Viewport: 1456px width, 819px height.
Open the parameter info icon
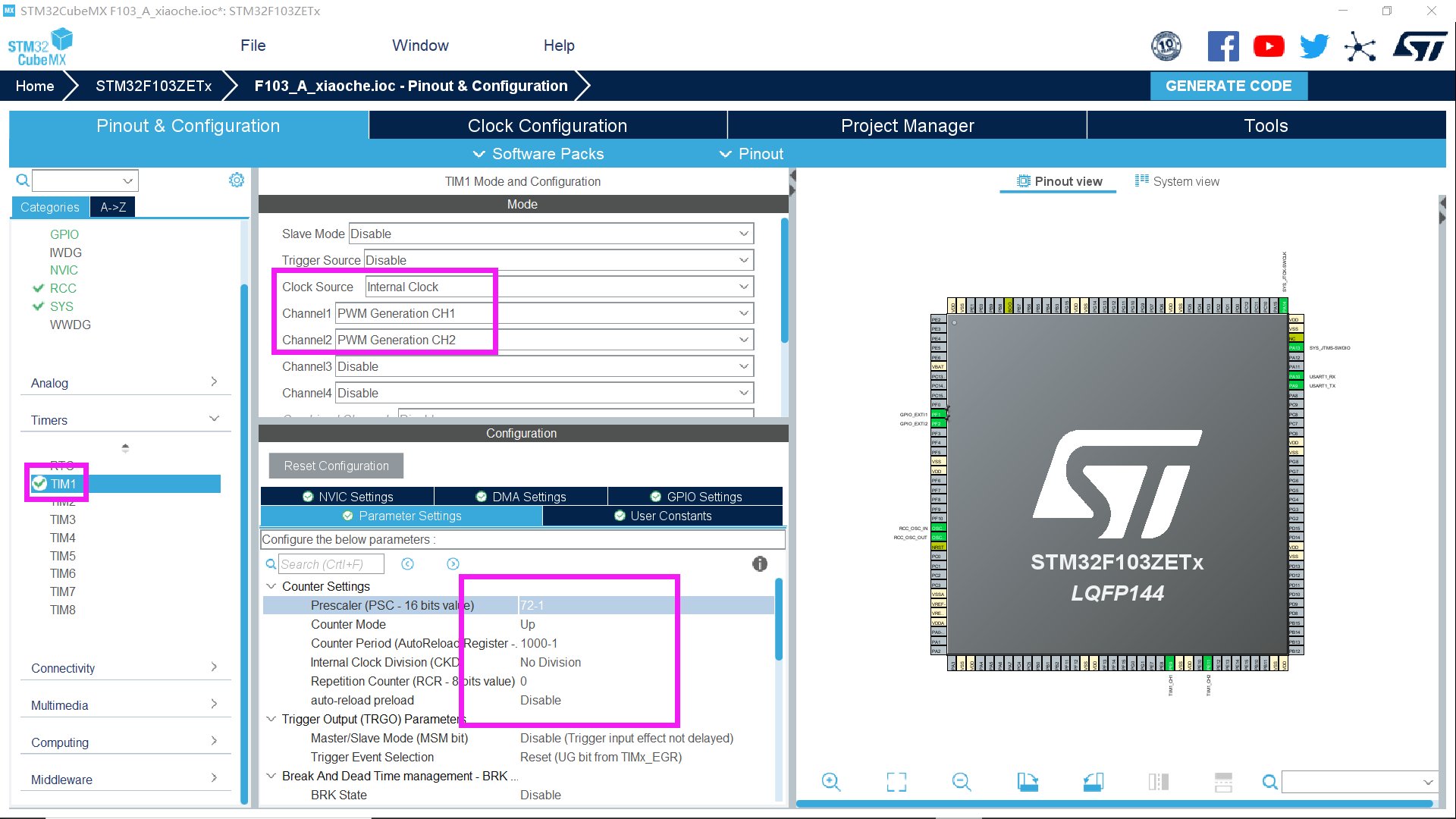click(759, 563)
